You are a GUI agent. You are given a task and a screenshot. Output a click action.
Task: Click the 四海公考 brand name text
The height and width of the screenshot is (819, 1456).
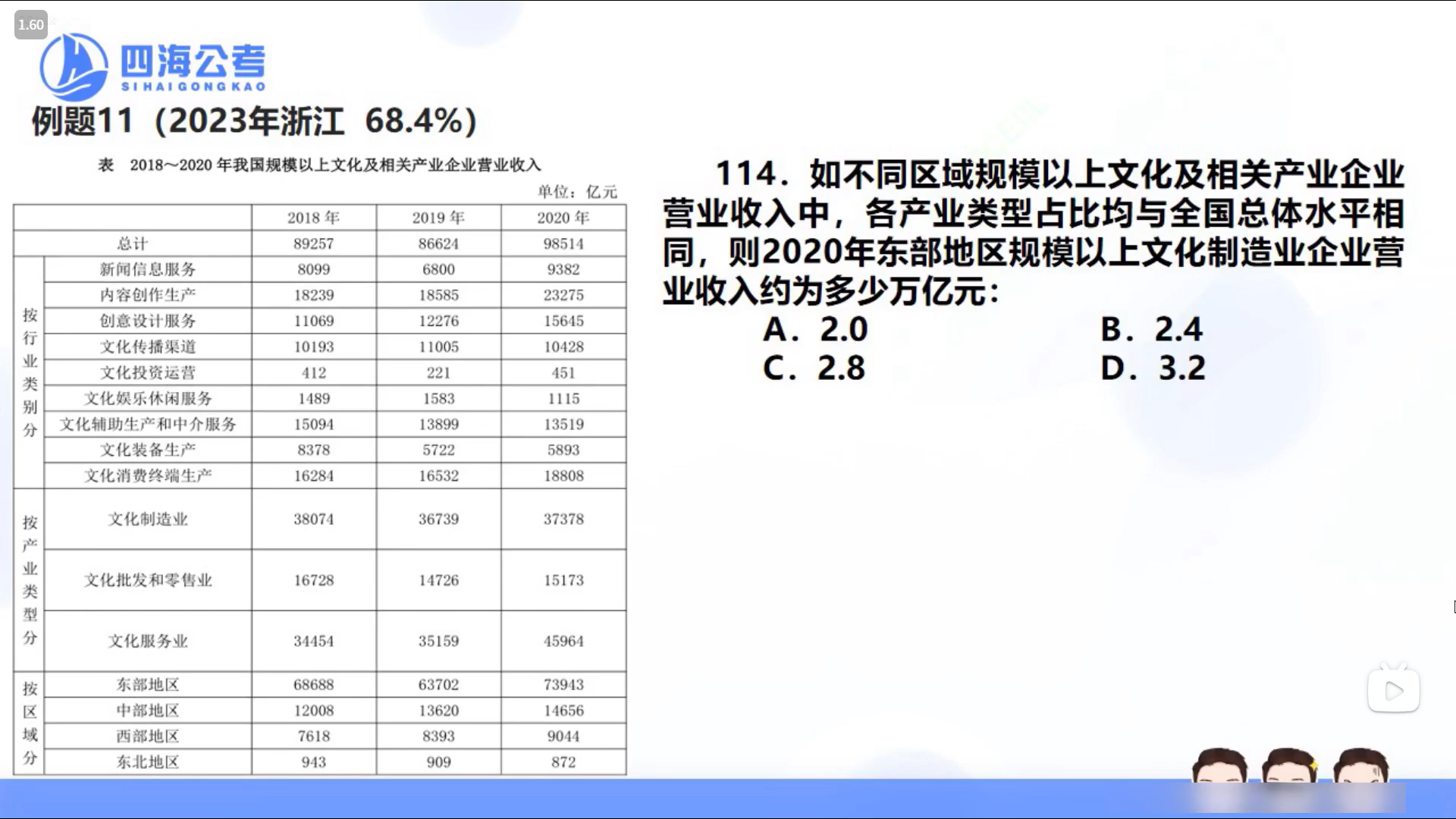click(x=193, y=61)
